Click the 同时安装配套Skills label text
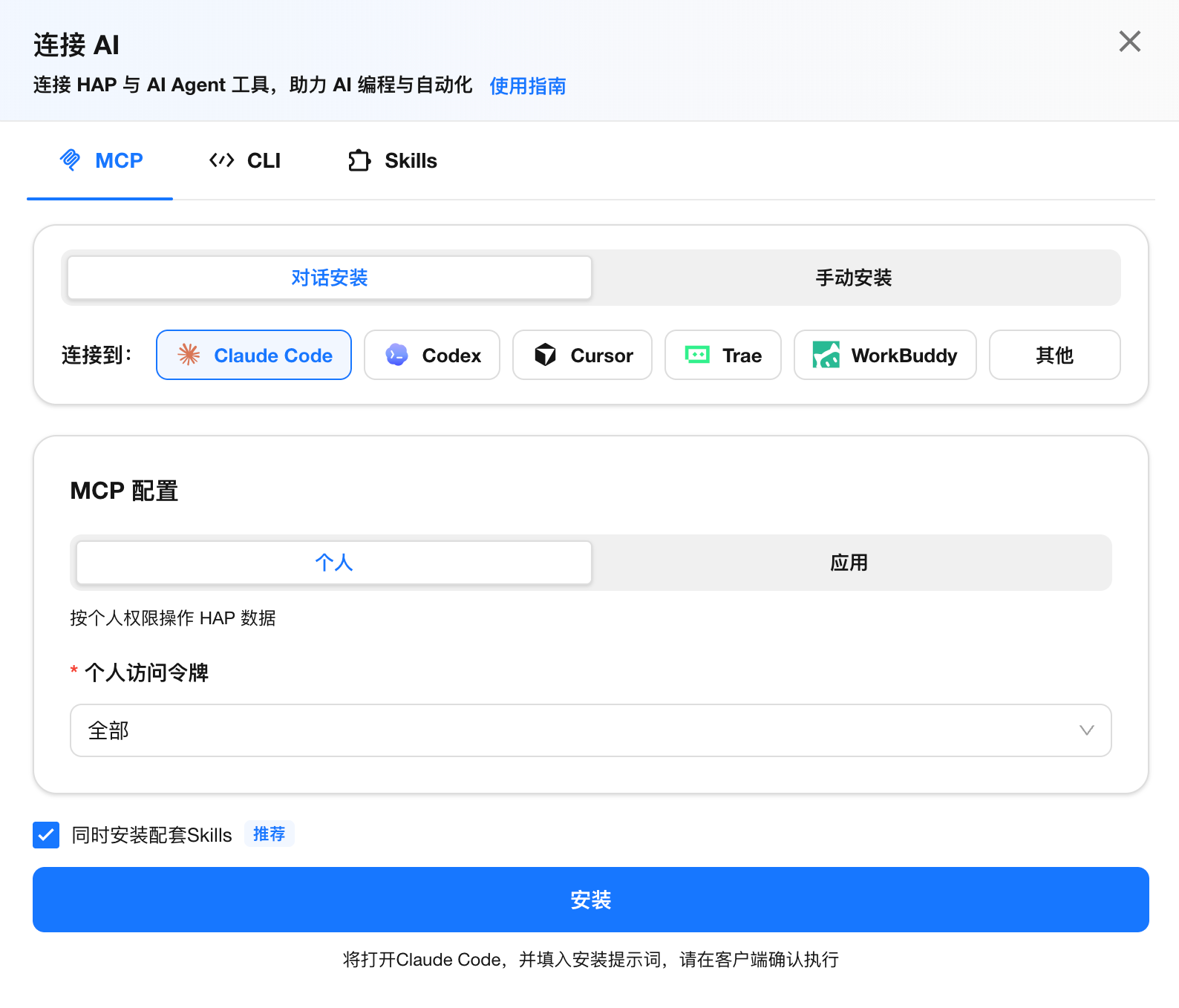 [x=151, y=835]
